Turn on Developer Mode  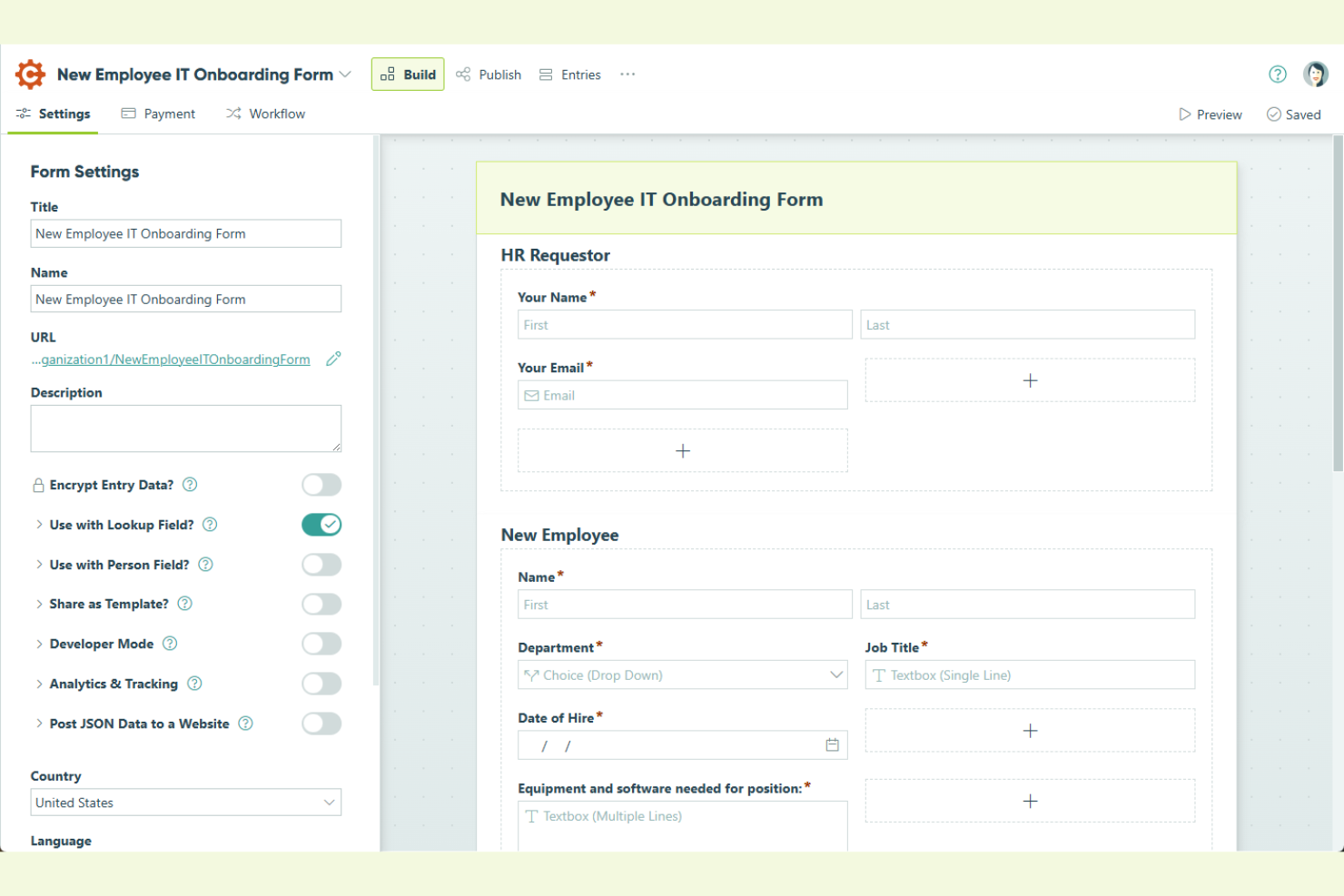(x=321, y=644)
